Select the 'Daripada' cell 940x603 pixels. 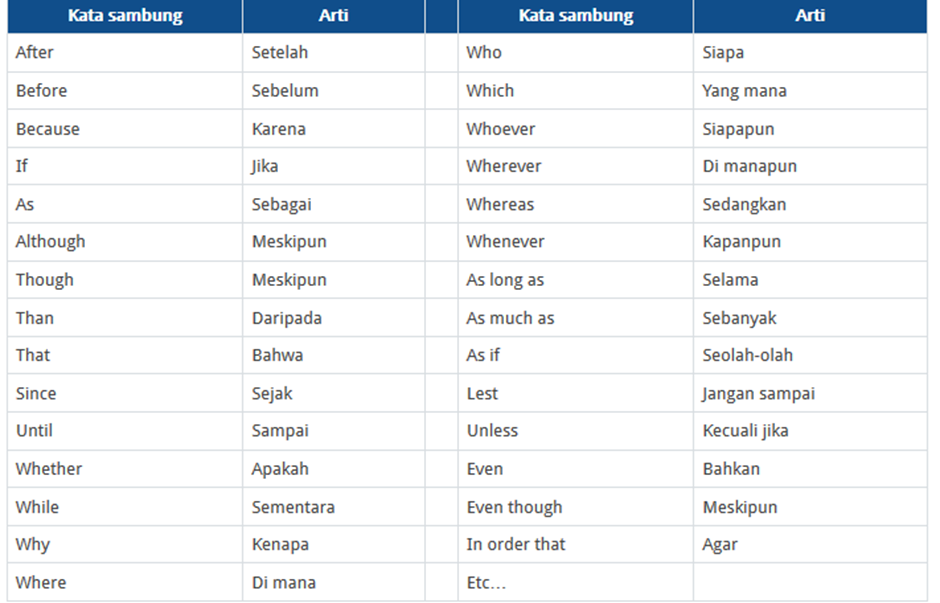(x=333, y=318)
